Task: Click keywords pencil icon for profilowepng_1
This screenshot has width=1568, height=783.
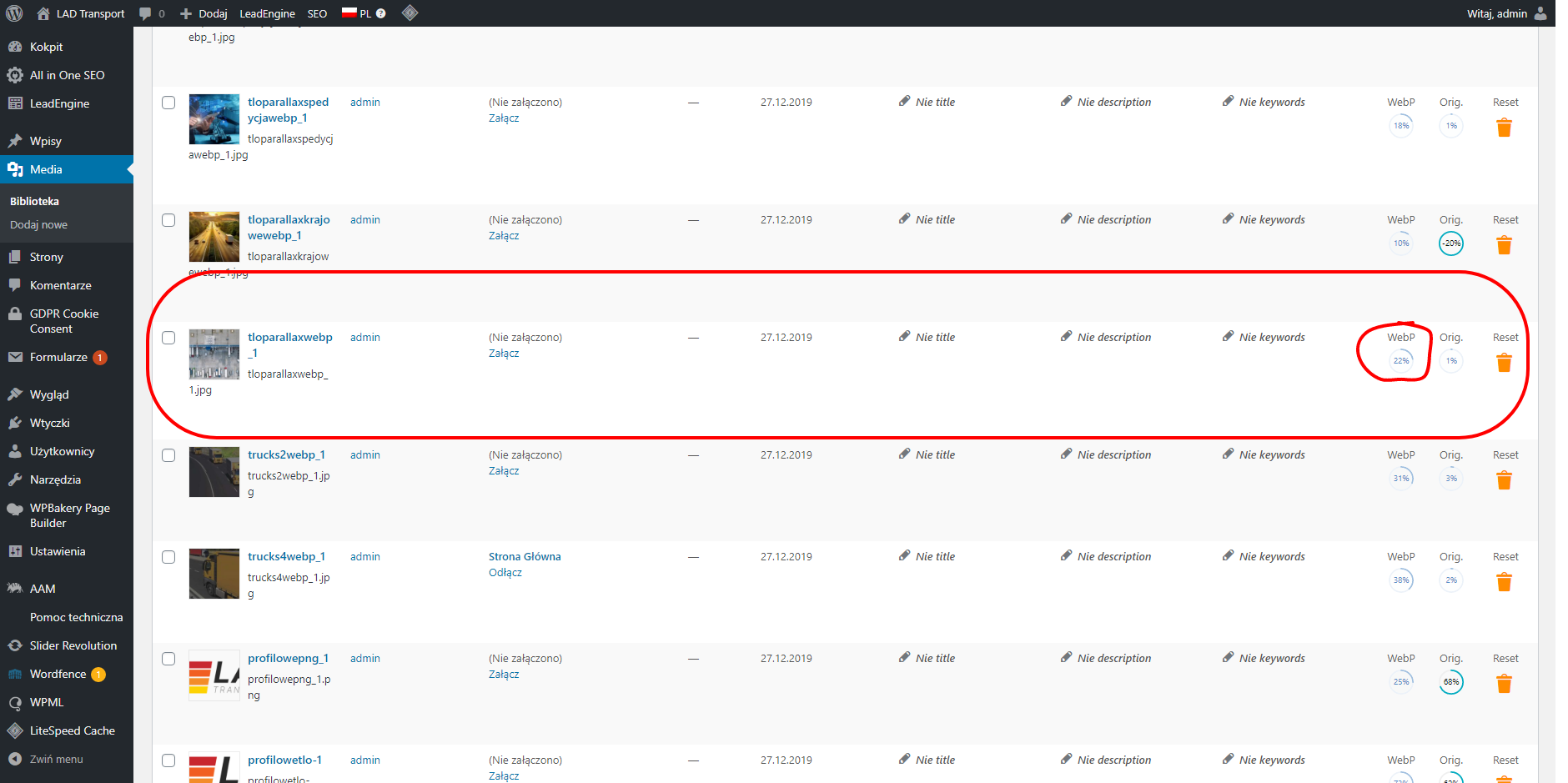Action: [x=1229, y=657]
